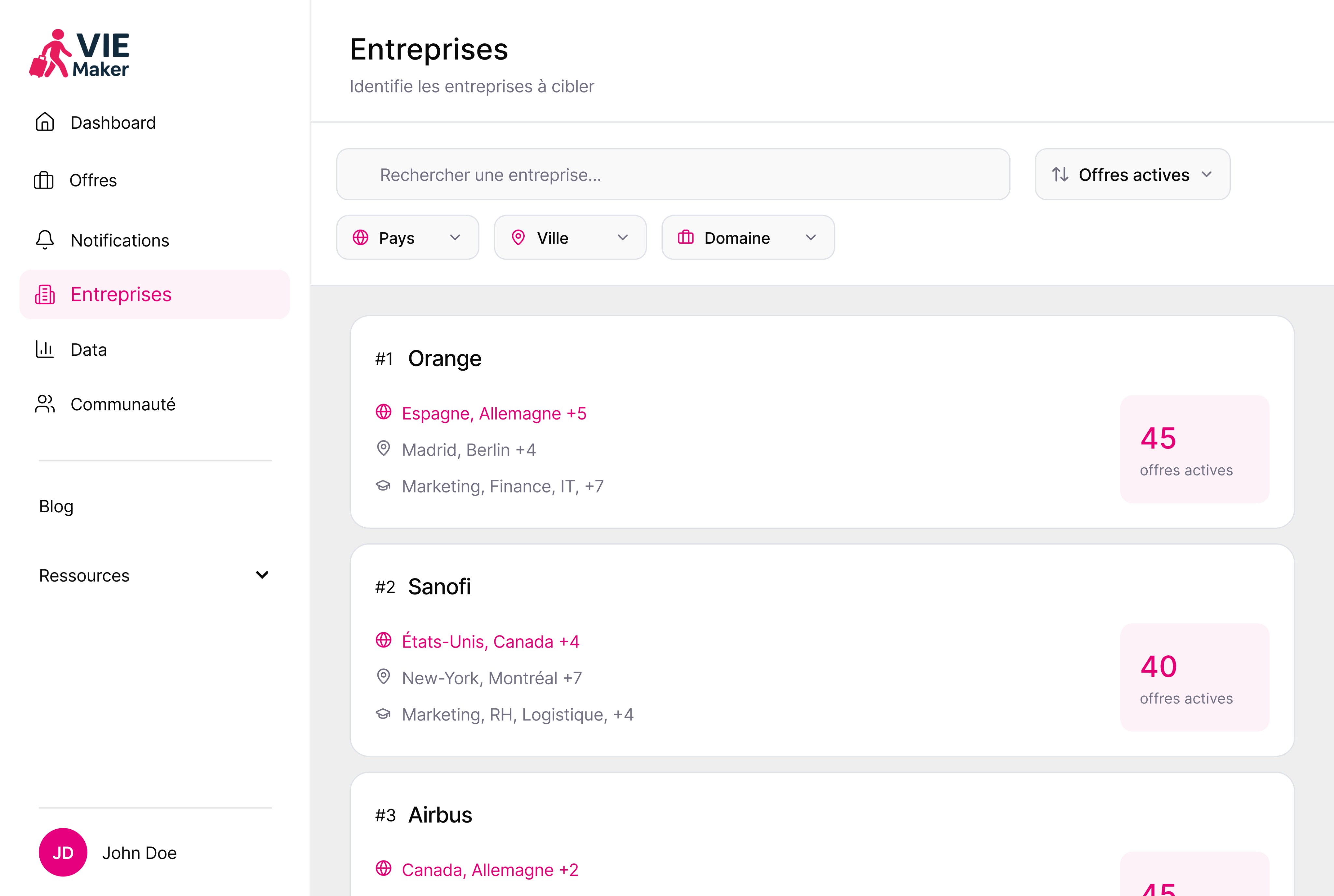1334x896 pixels.
Task: Open the Dashboard menu item
Action: pos(155,122)
